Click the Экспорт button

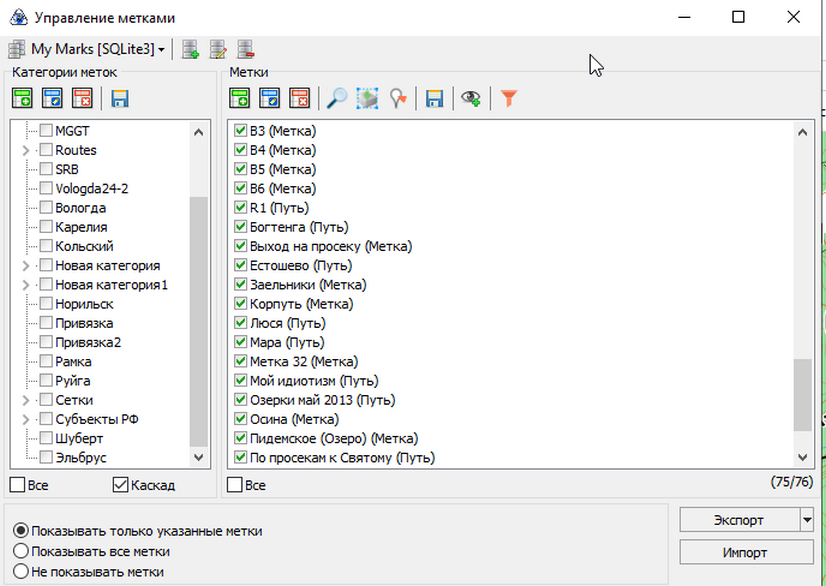point(738,520)
